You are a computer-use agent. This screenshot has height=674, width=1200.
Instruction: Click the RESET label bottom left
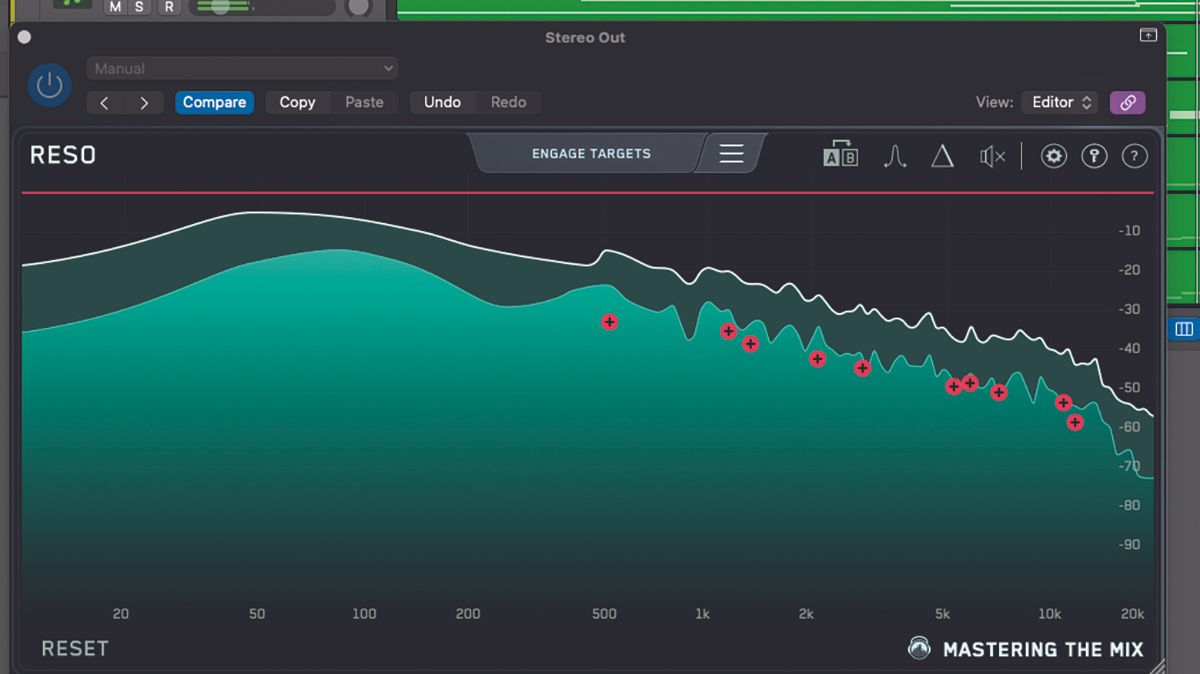[75, 648]
